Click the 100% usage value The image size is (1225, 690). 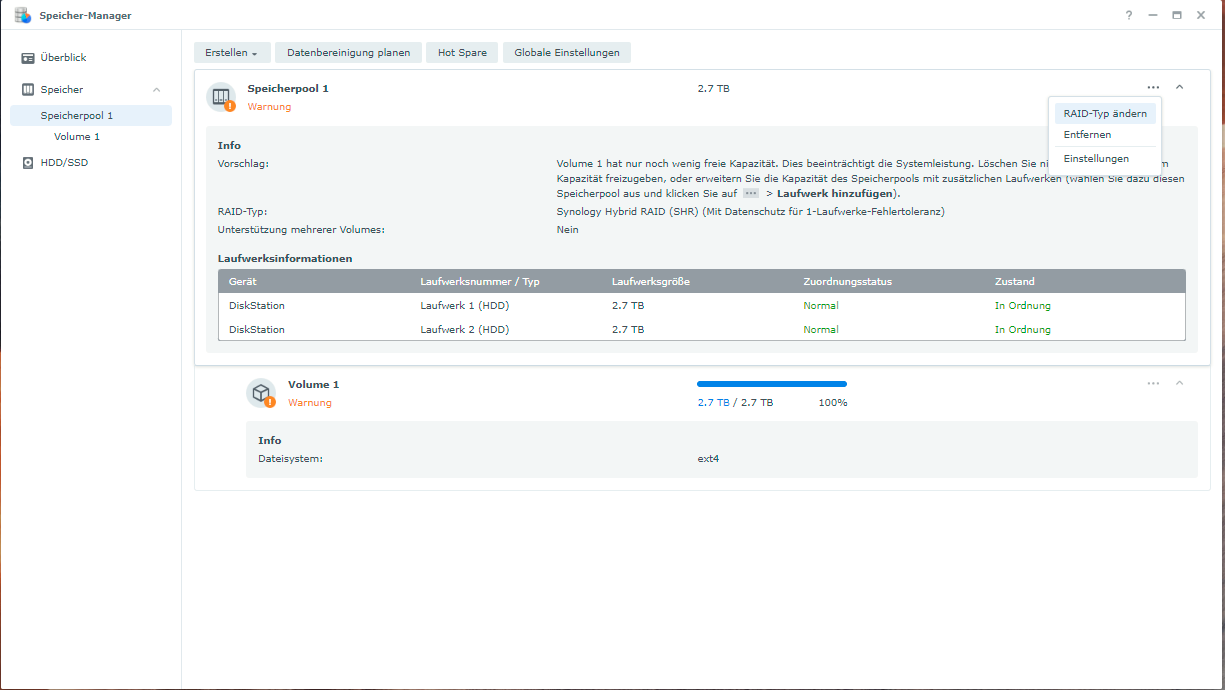click(x=833, y=403)
